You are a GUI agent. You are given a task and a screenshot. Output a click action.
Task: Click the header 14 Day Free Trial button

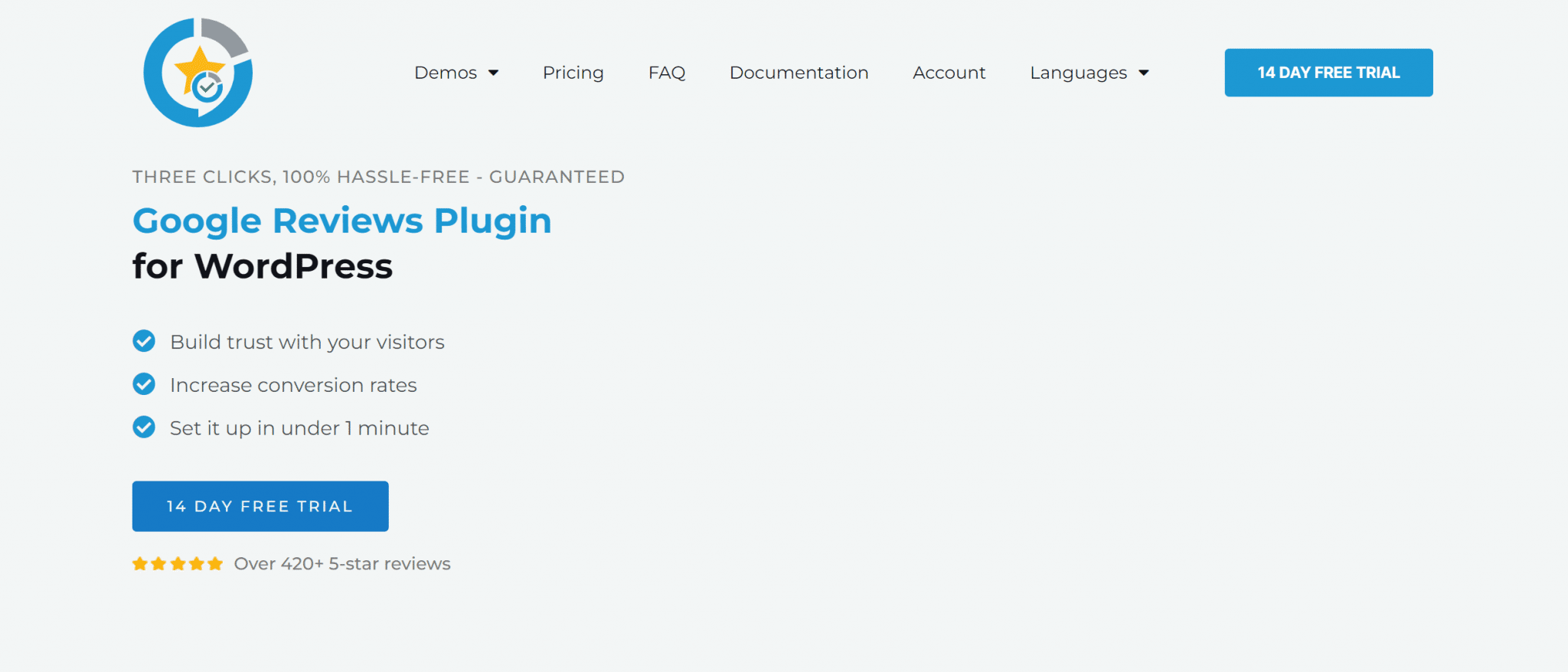click(1328, 73)
